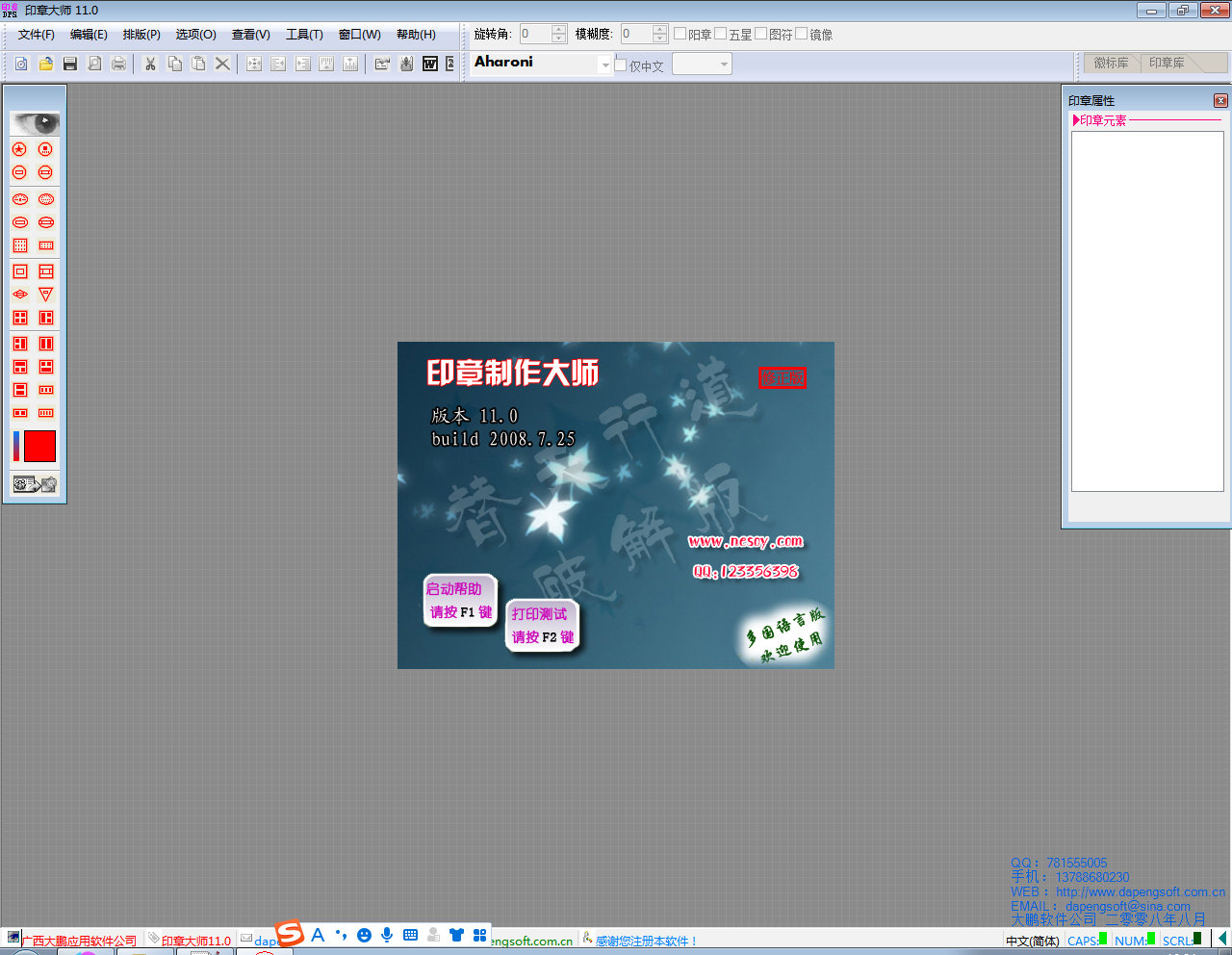This screenshot has width=1232, height=955.
Task: Click the card-to-camera icon at palette bottom
Action: coord(35,484)
